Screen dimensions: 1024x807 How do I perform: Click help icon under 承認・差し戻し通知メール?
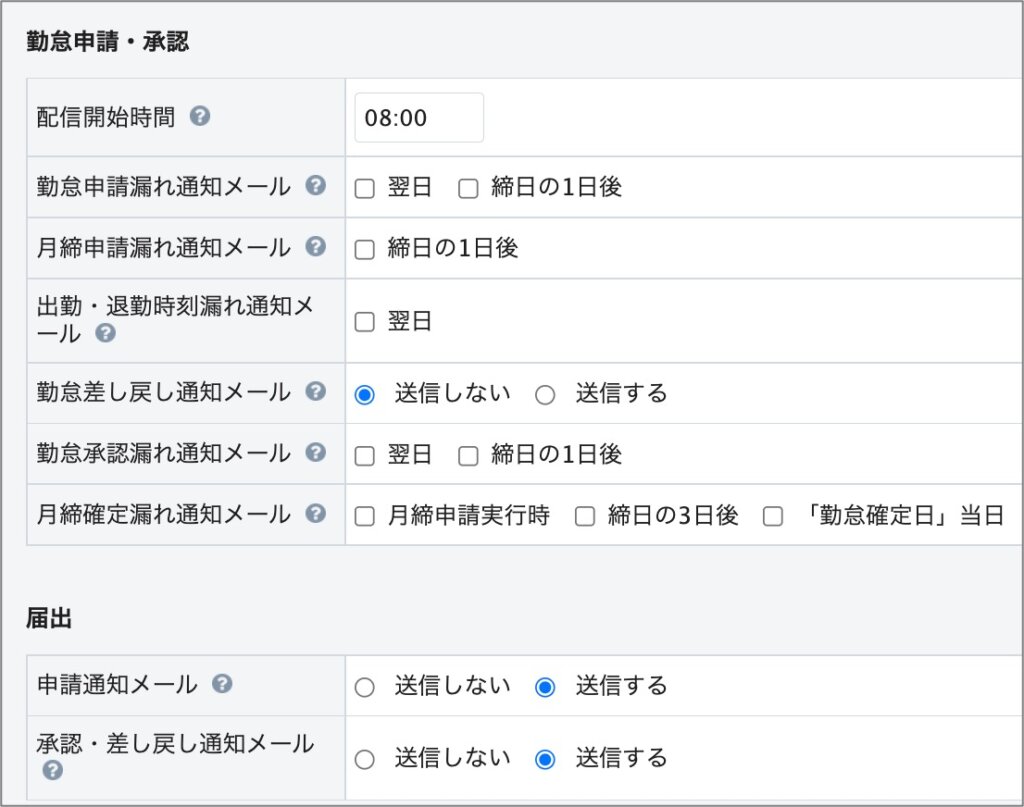pos(52,770)
